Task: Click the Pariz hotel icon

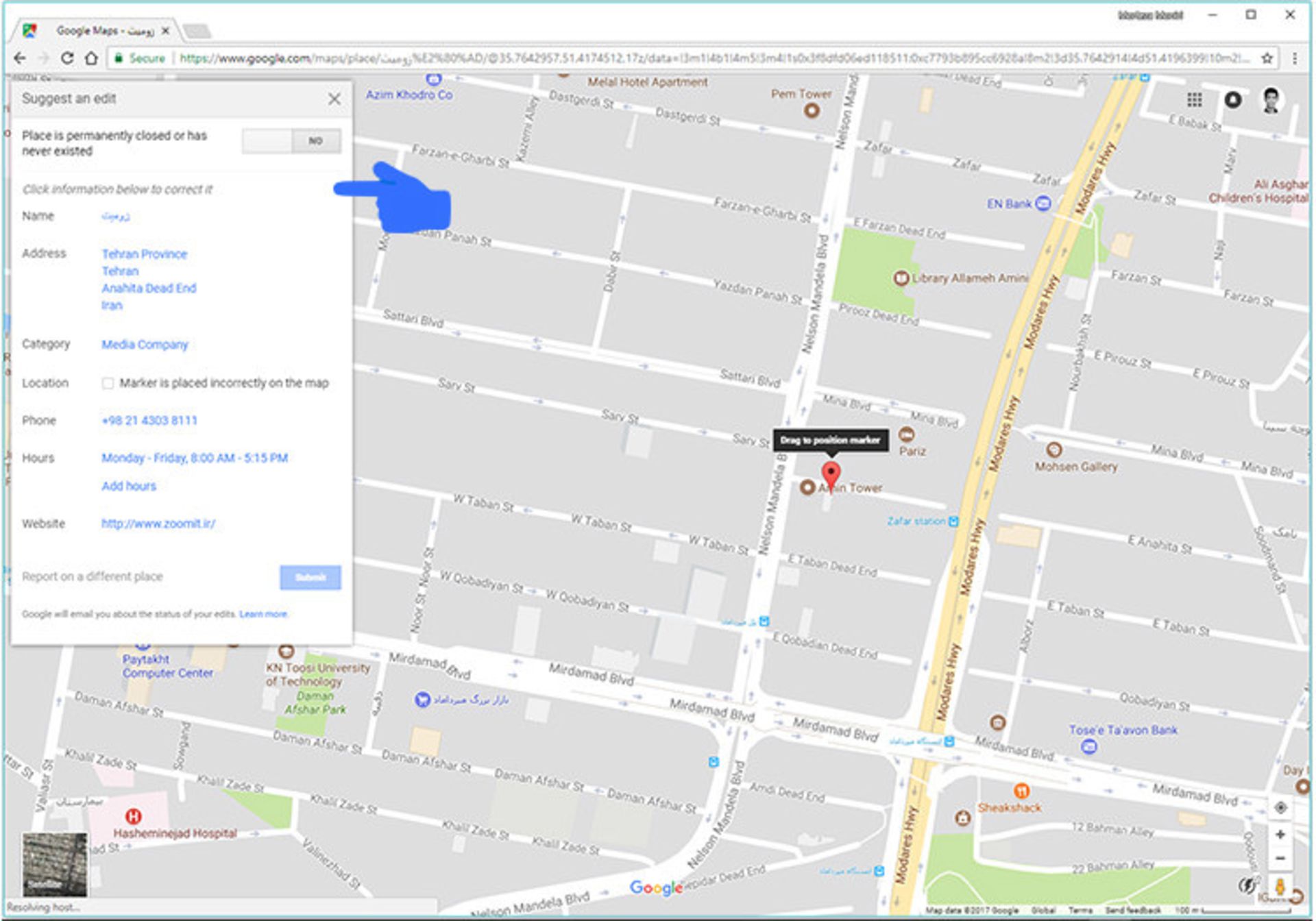Action: coord(906,434)
